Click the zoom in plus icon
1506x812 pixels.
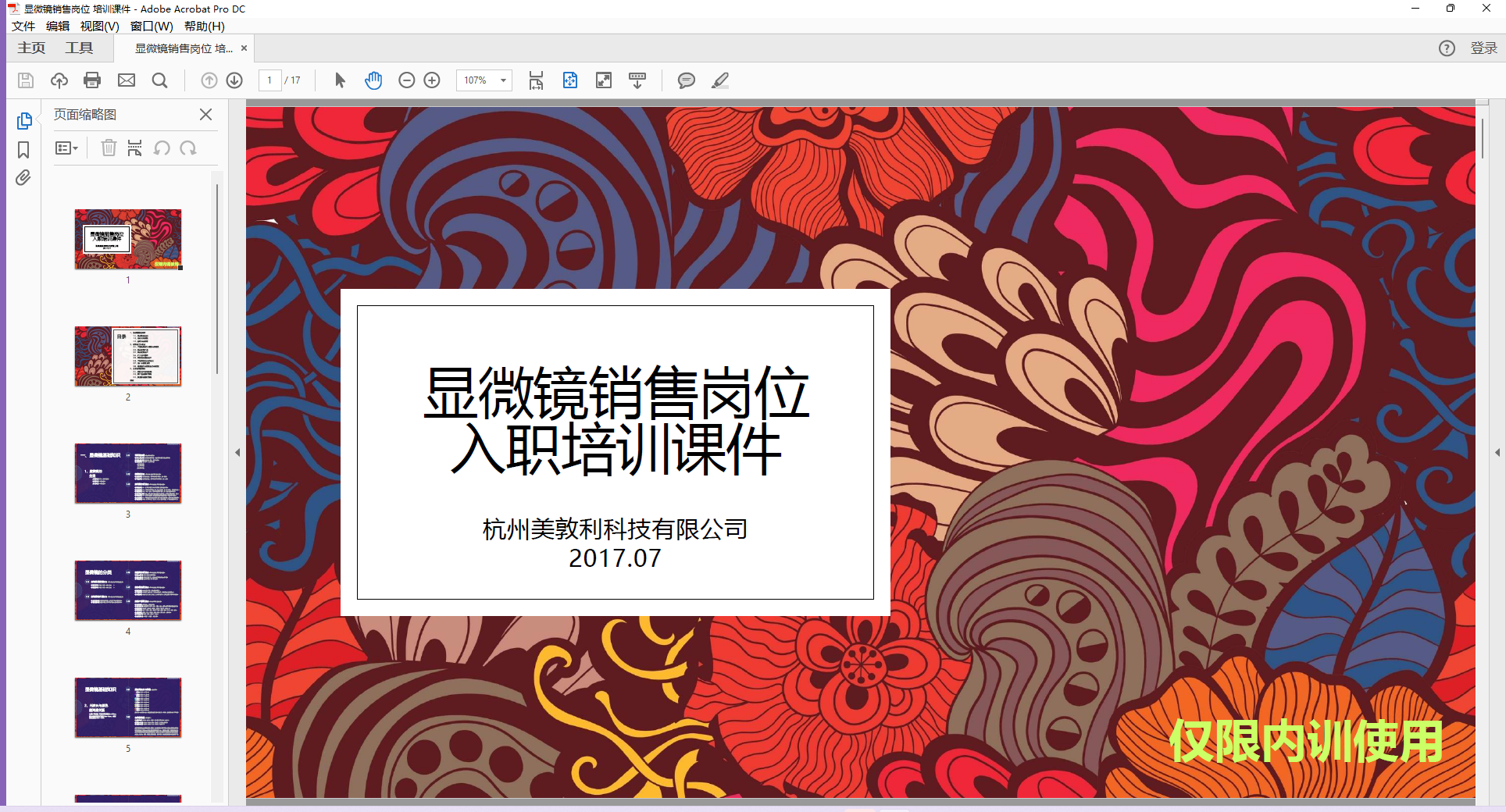(x=432, y=80)
